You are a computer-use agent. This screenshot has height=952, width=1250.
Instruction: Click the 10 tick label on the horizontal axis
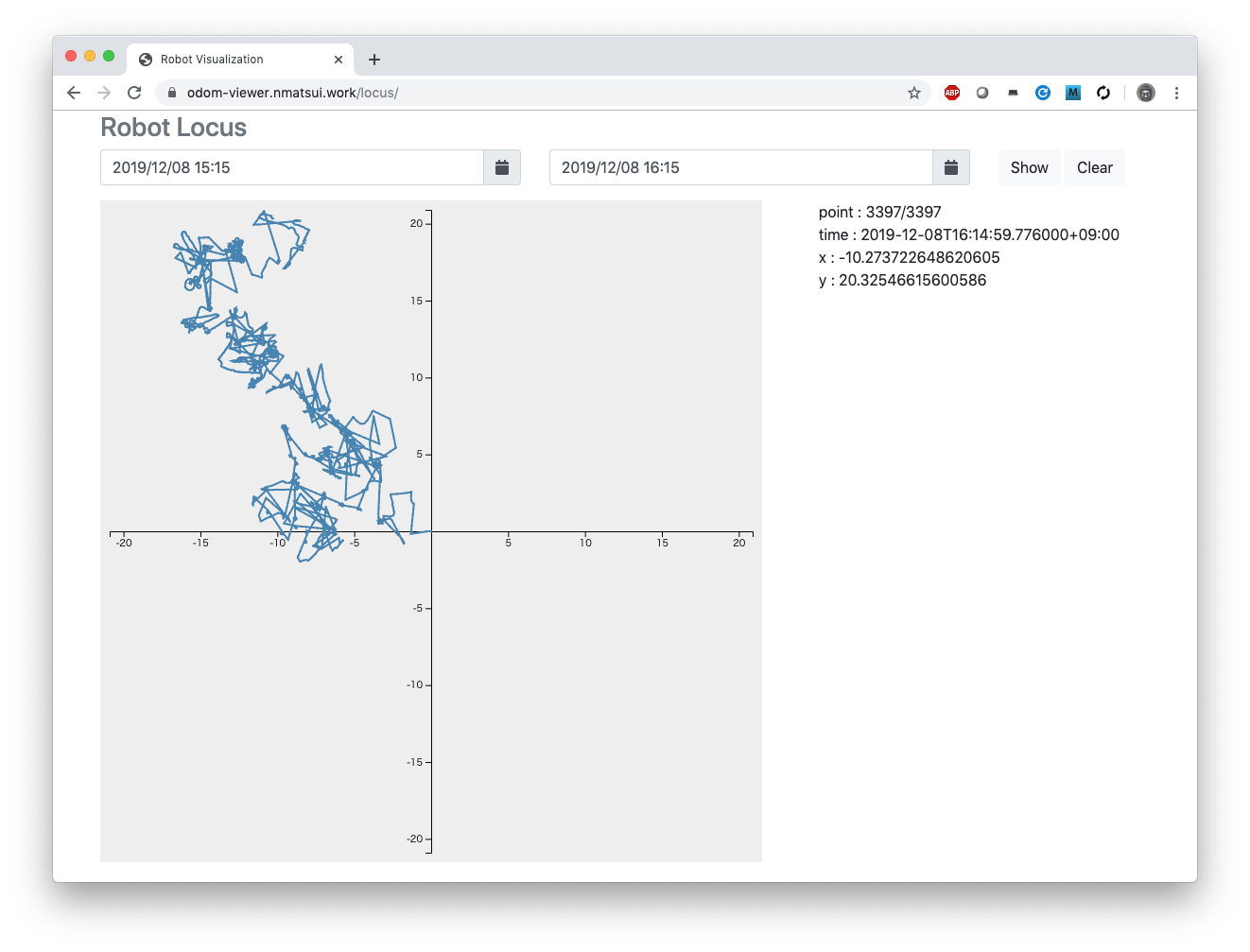pyautogui.click(x=586, y=543)
